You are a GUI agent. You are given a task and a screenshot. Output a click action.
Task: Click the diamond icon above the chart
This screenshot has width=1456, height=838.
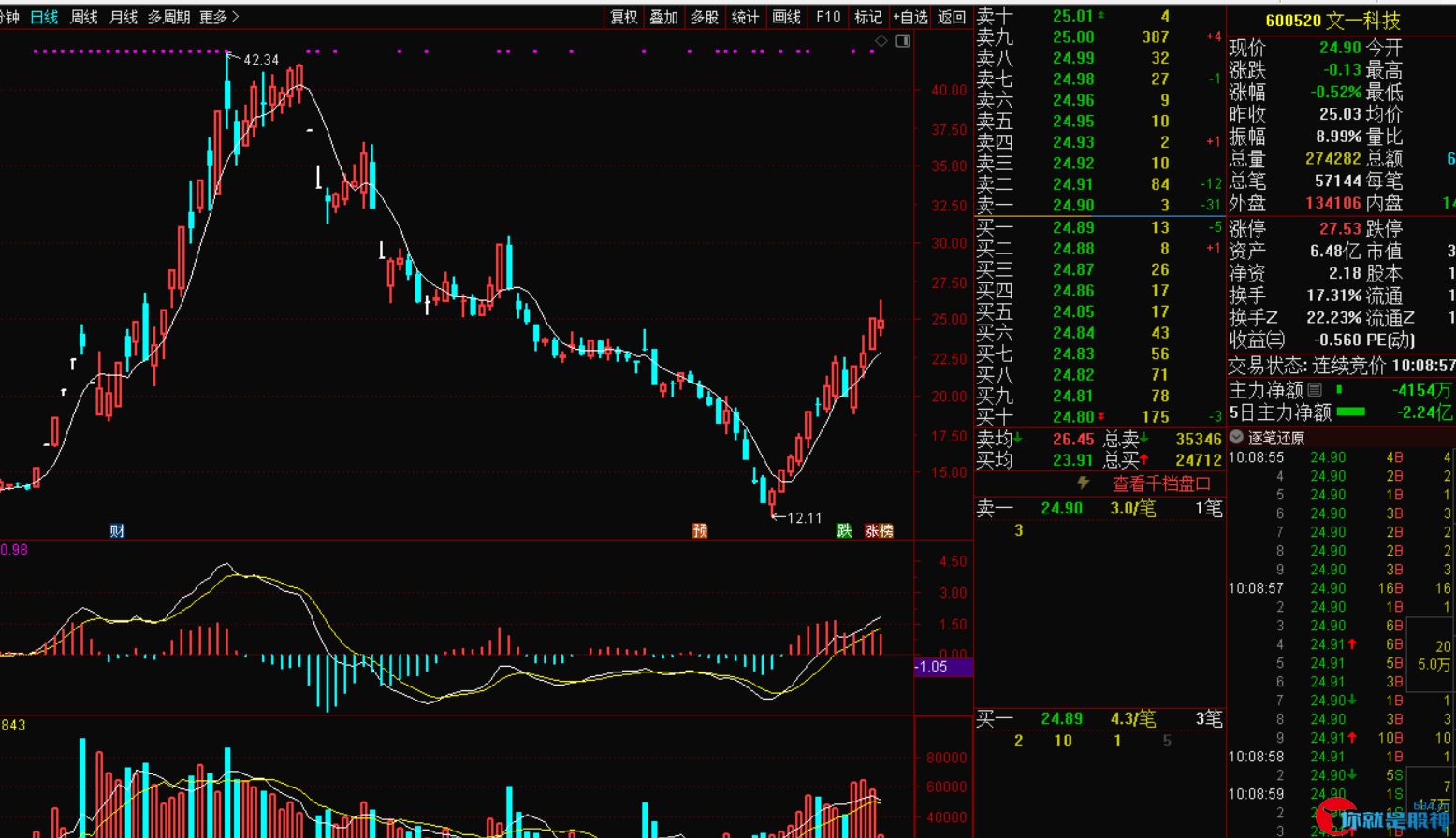point(881,40)
